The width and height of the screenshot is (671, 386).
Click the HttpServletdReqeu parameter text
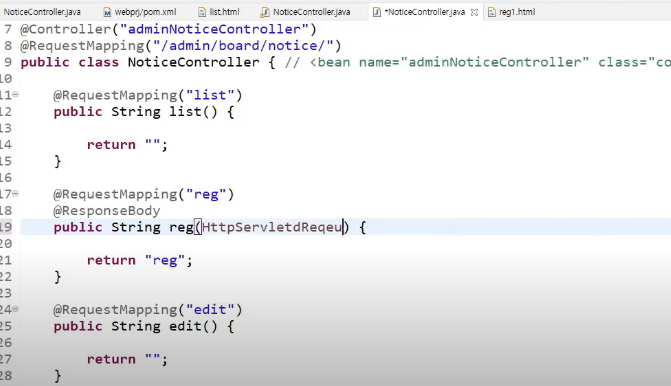point(272,227)
